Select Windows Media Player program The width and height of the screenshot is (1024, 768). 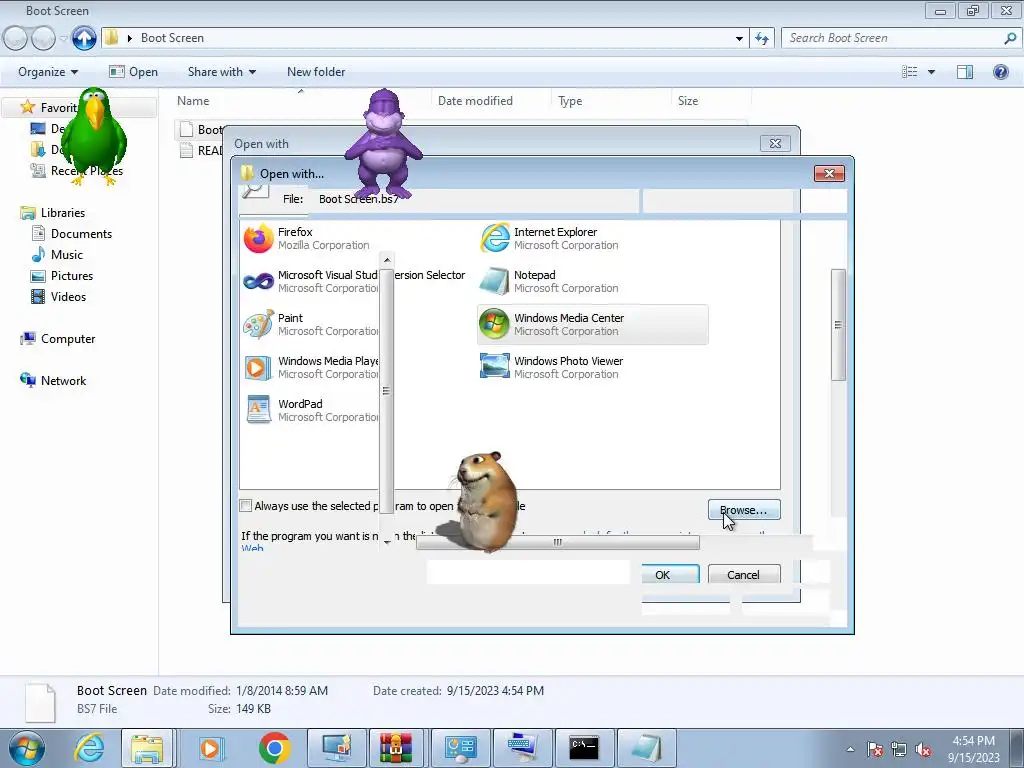[310, 368]
